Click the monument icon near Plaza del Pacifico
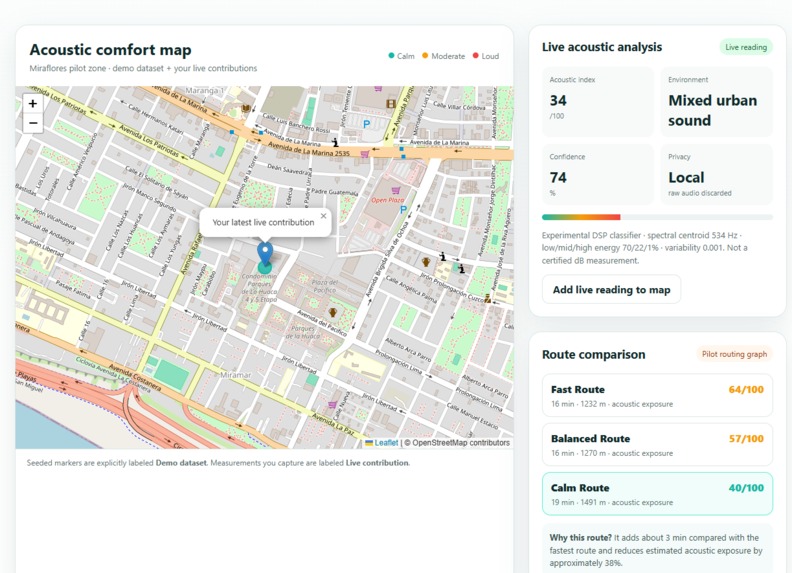This screenshot has height=573, width=792. [333, 313]
